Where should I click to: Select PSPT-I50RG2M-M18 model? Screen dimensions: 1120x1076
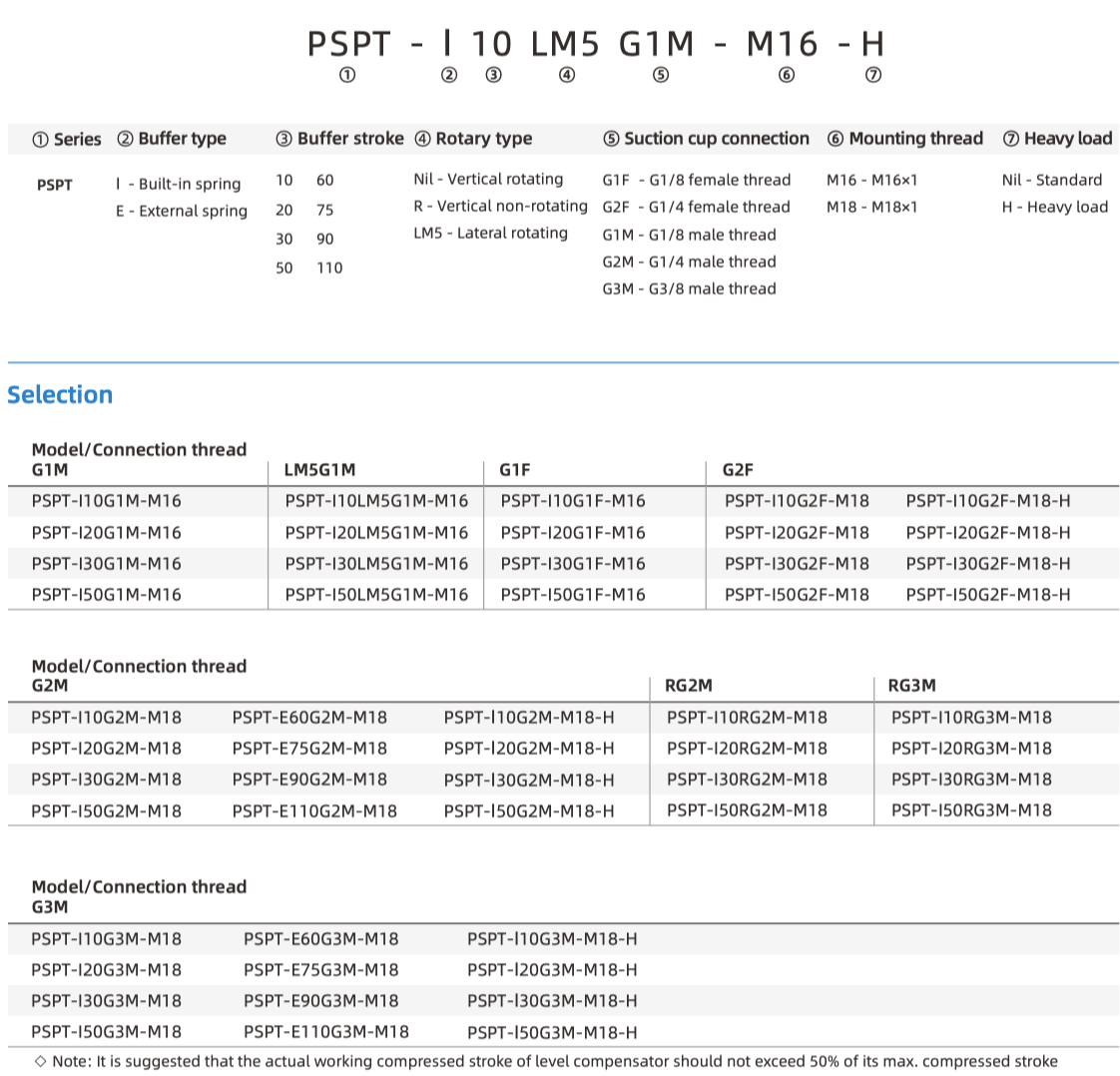(747, 810)
